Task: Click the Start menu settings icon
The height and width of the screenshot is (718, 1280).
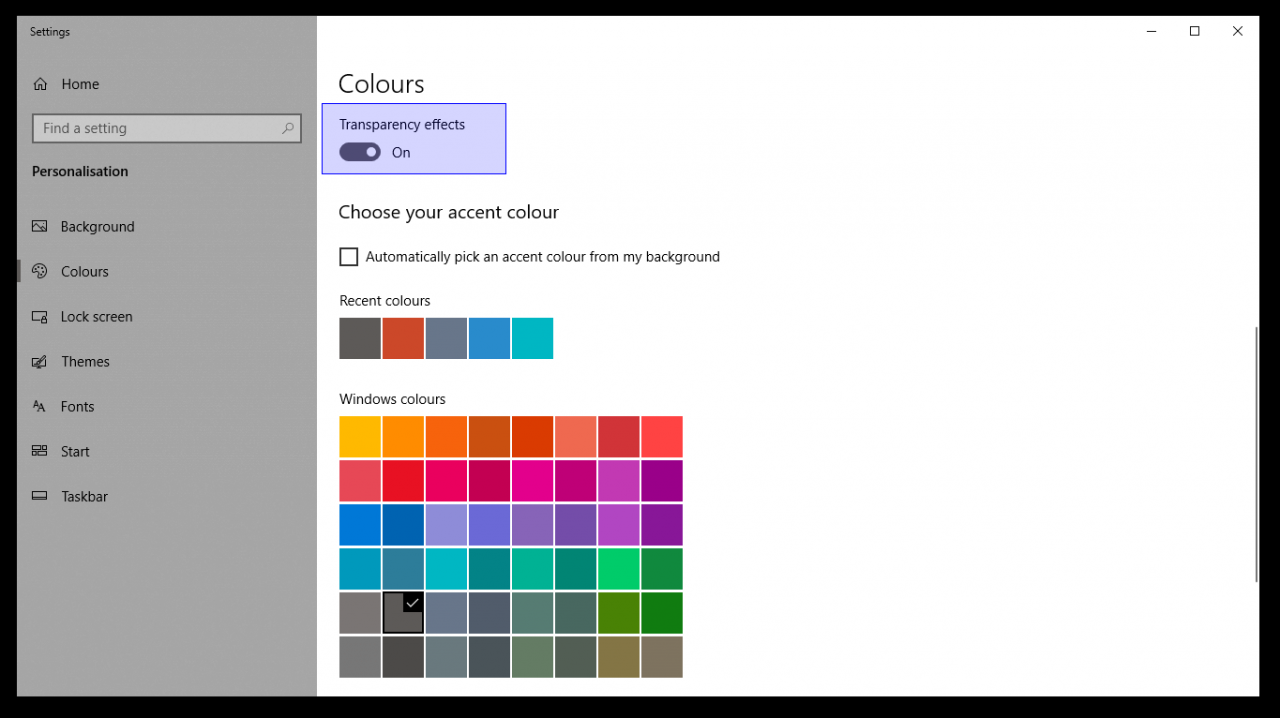Action: pyautogui.click(x=40, y=452)
